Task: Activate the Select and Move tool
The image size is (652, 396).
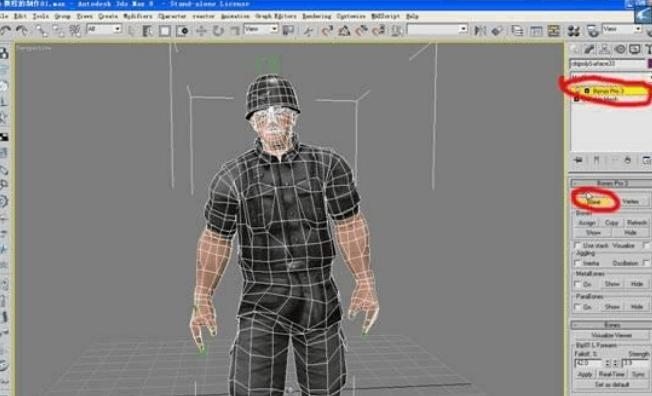Action: click(x=201, y=31)
